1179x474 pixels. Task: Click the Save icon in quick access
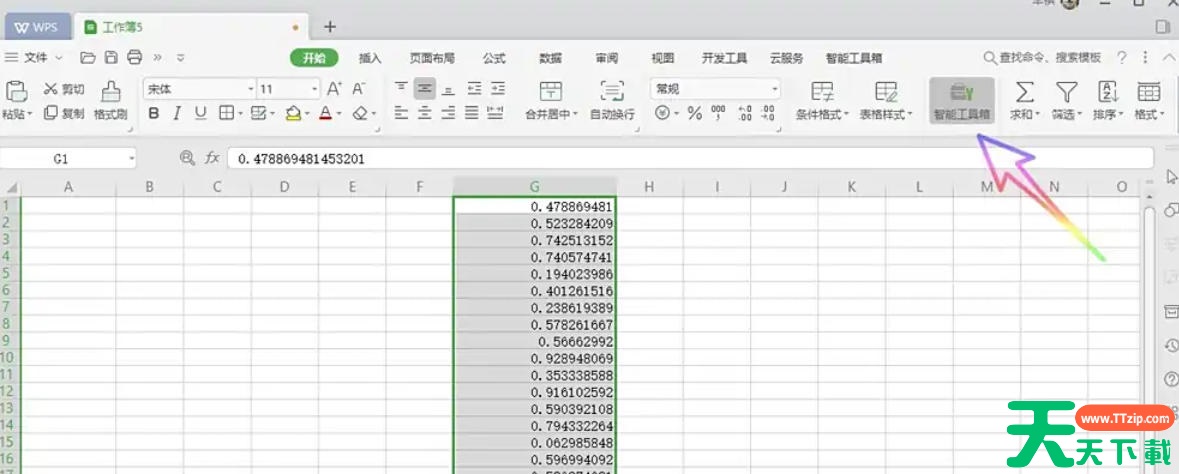(x=111, y=57)
